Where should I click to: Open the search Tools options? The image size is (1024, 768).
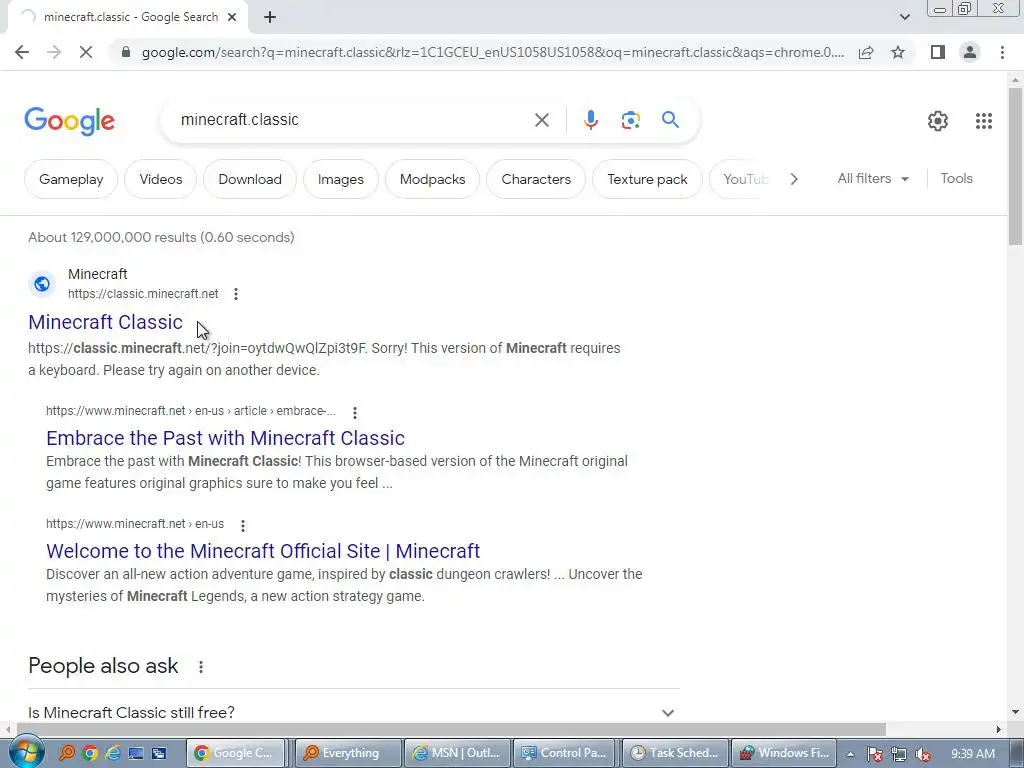coord(956,178)
